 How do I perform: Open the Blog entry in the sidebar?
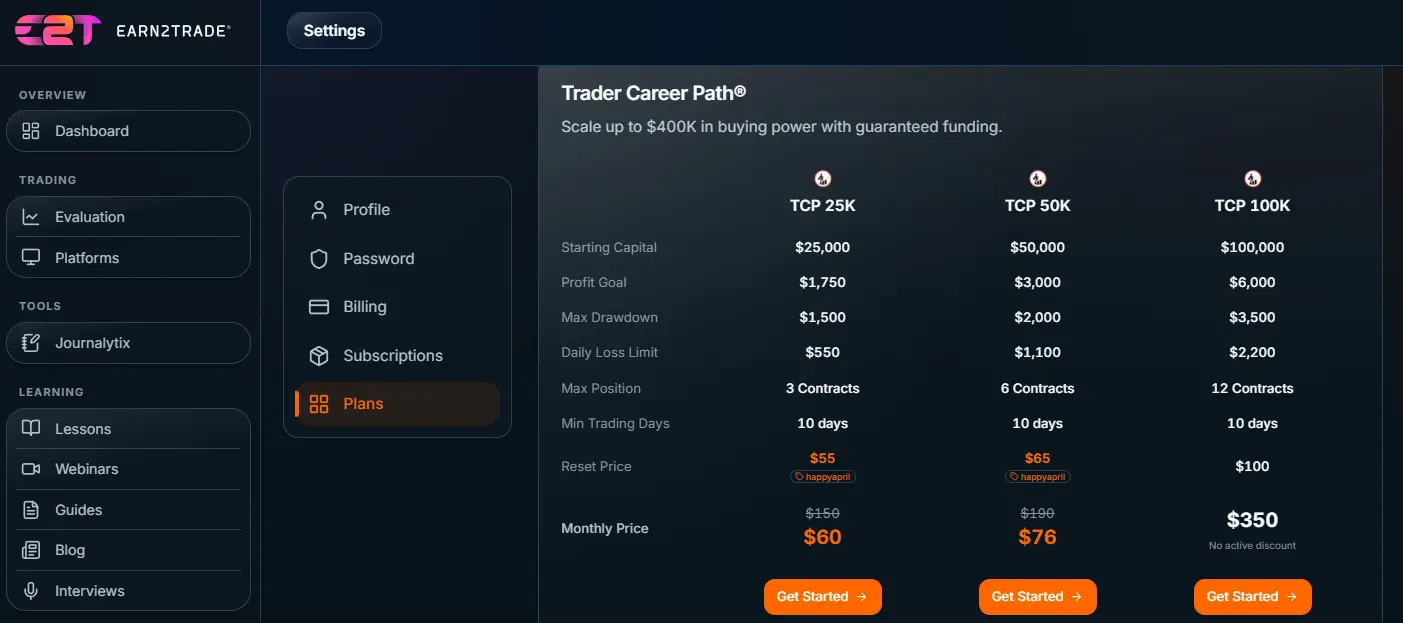69,549
